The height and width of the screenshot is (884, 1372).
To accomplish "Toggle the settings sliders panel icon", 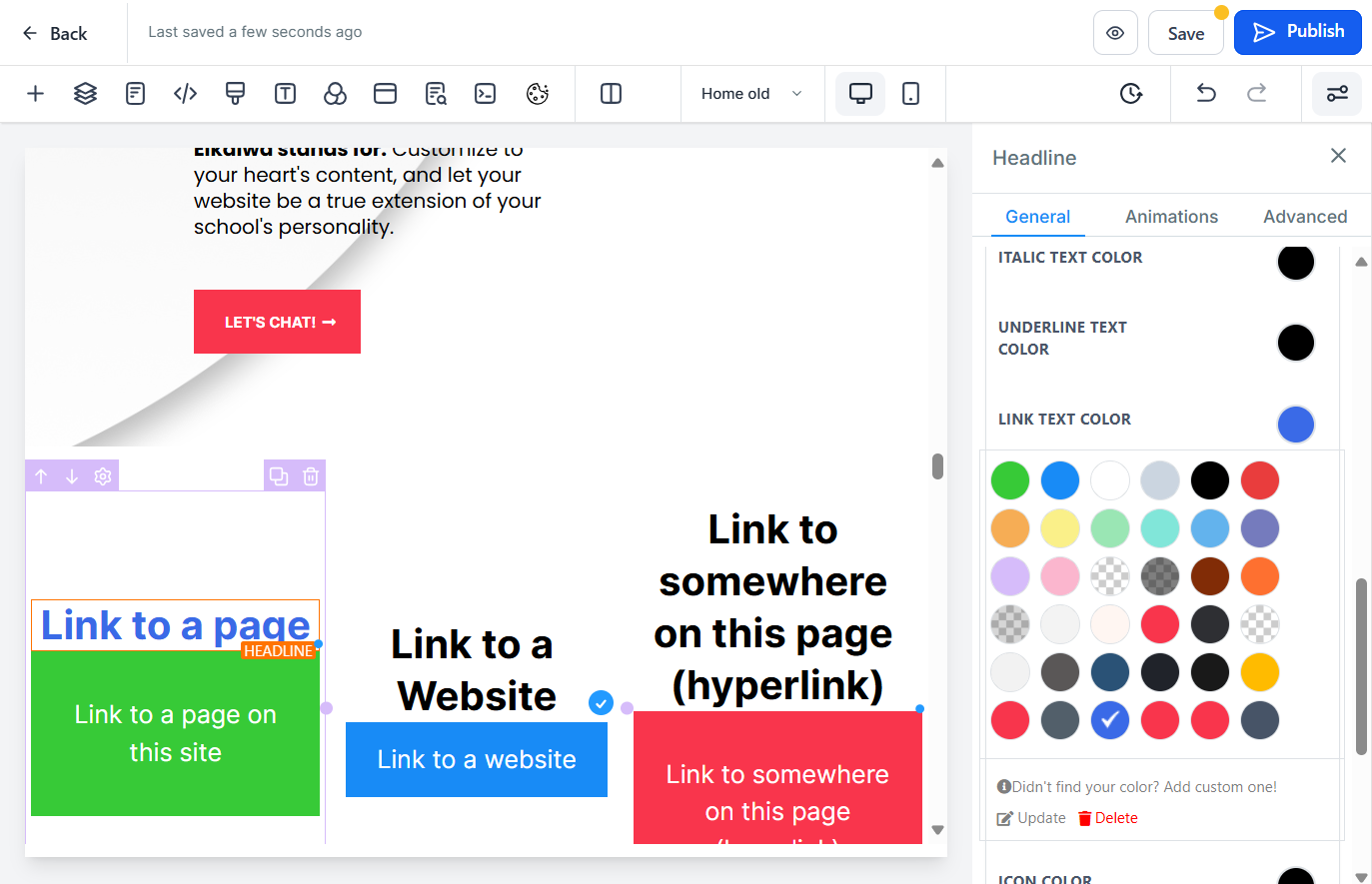I will (1337, 94).
